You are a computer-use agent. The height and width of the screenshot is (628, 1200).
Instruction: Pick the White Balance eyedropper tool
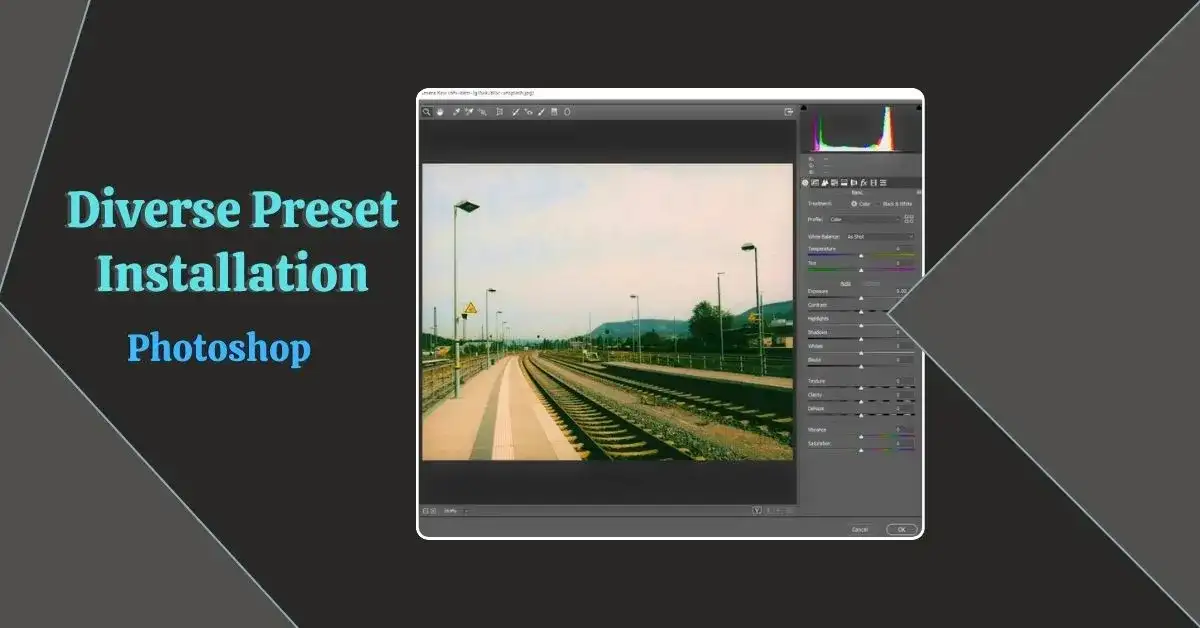click(456, 112)
